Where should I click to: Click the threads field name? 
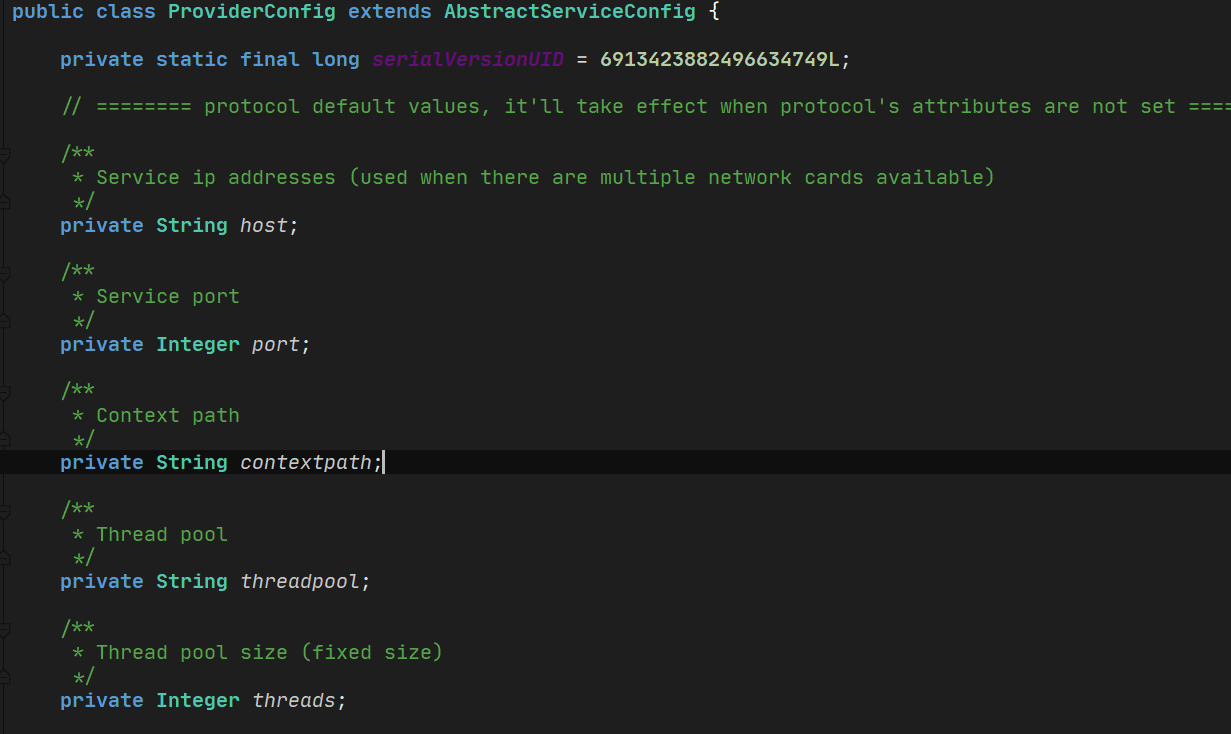click(294, 700)
